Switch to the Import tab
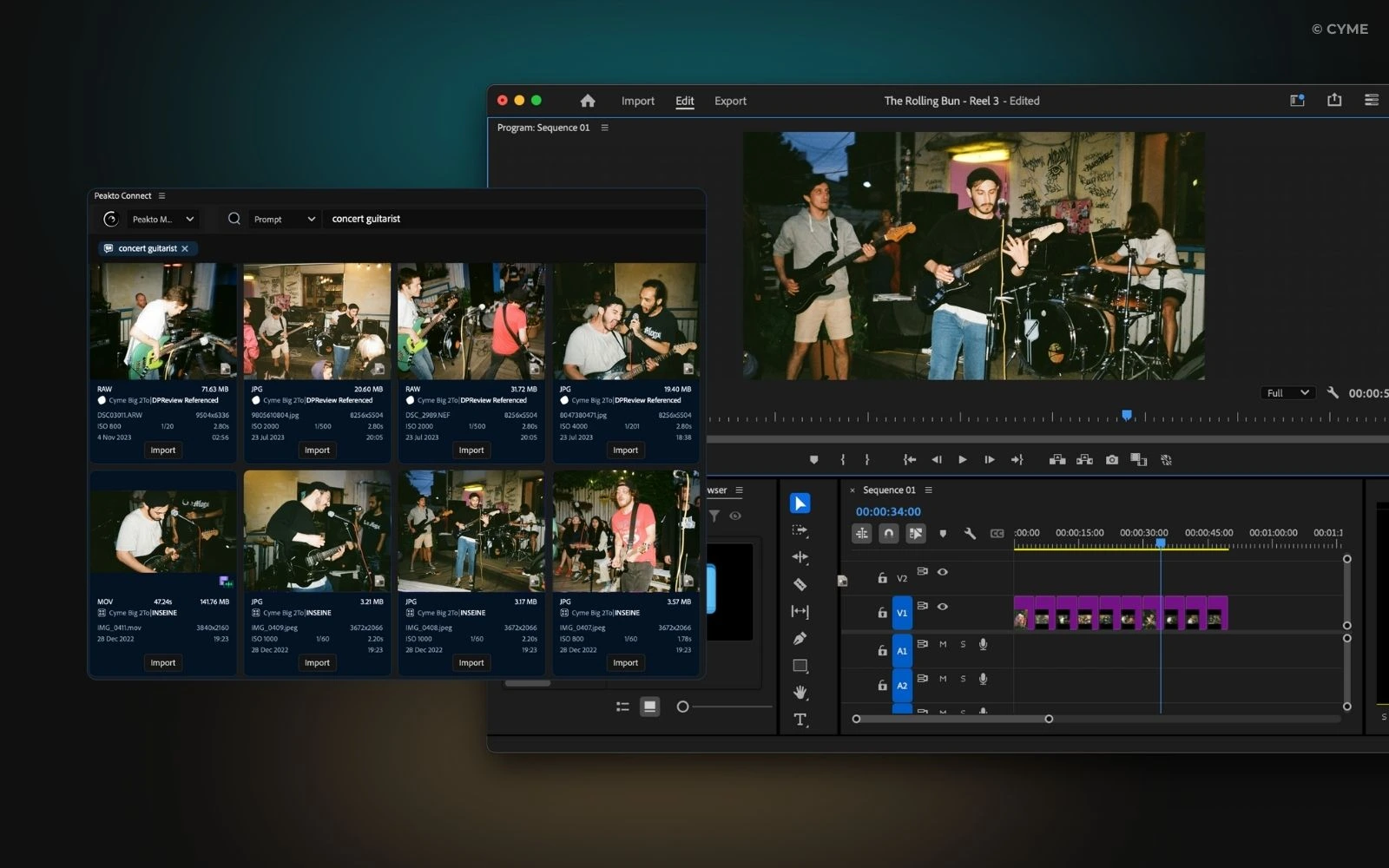The width and height of the screenshot is (1389, 868). click(637, 101)
